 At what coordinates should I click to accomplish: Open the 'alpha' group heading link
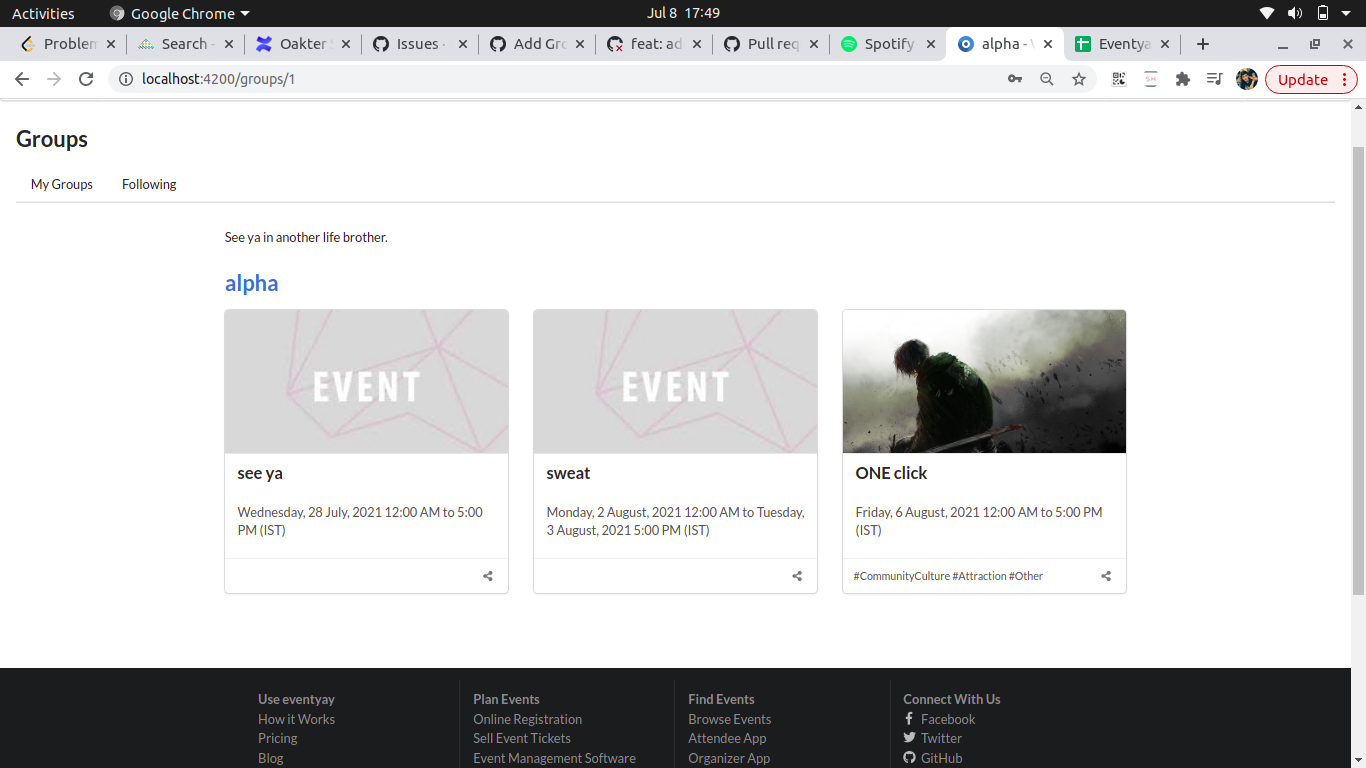(252, 283)
